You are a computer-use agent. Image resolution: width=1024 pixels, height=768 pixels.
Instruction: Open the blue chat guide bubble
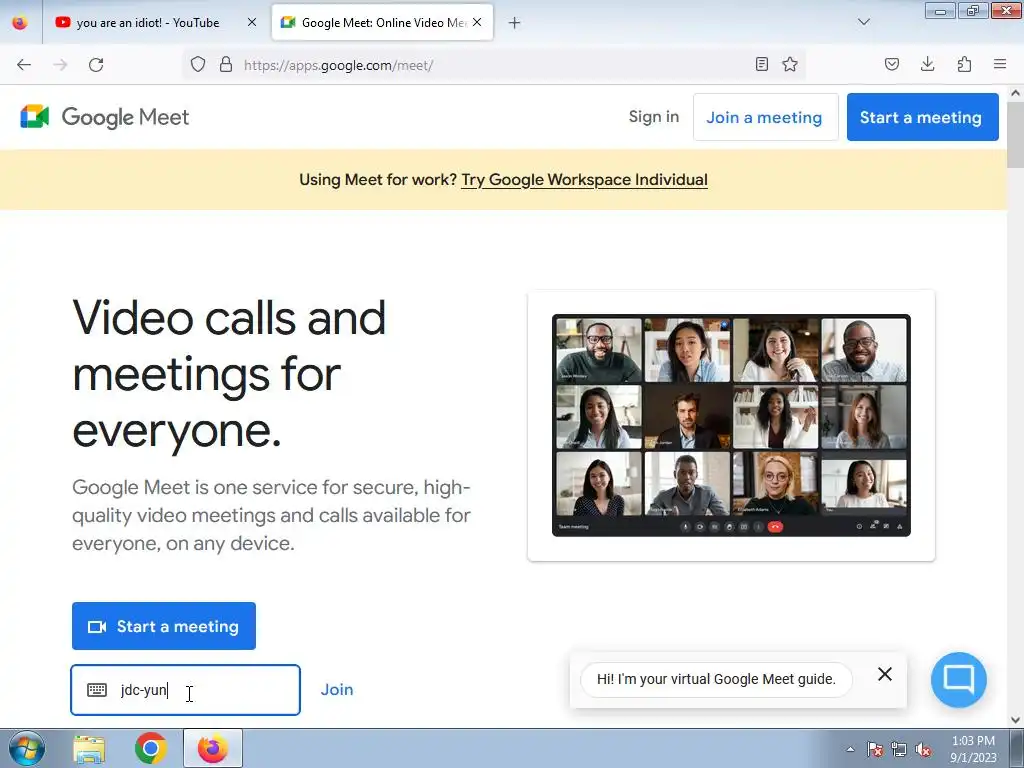(959, 680)
